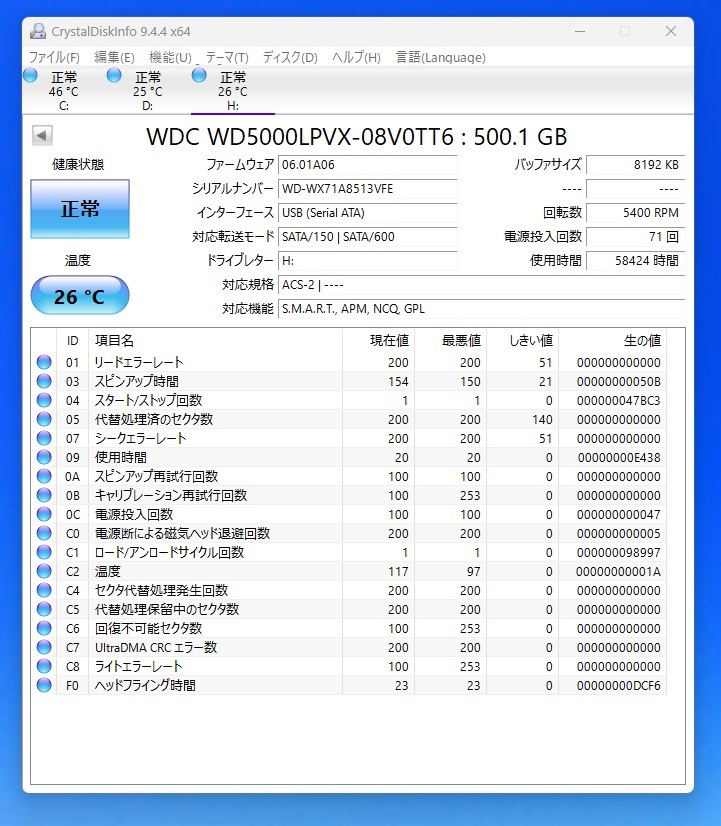Screen dimensions: 721x826
Task: Click the blue status orb for drive H:
Action: tap(199, 75)
